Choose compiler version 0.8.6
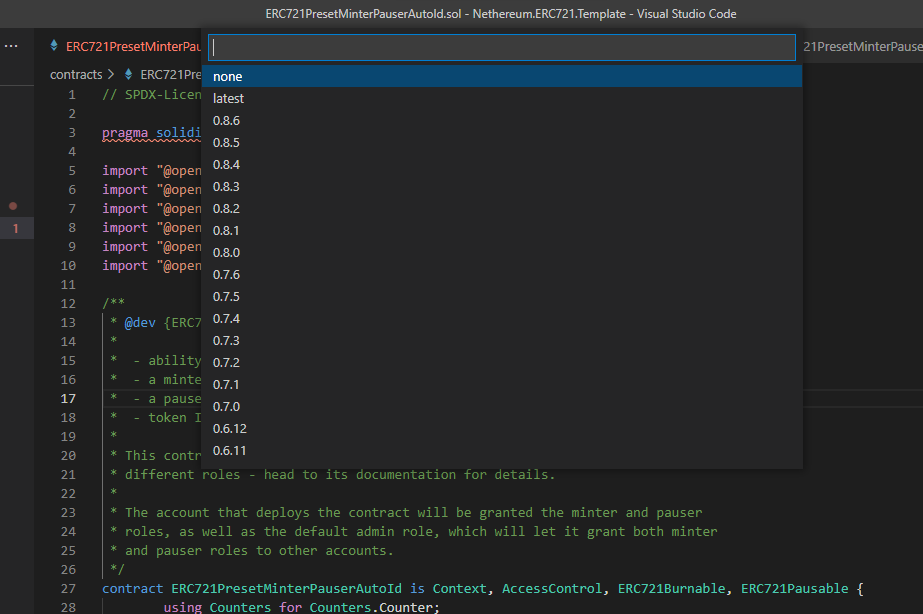 [x=502, y=121]
